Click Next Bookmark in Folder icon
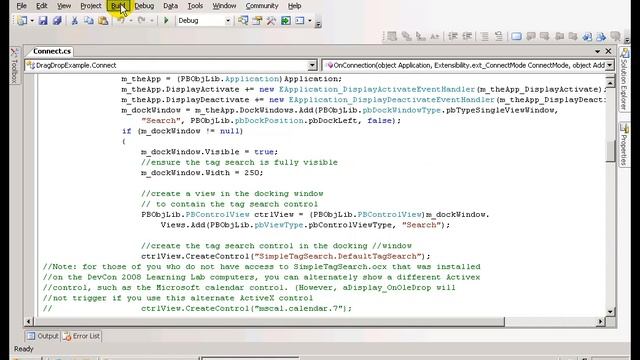This screenshot has height=360, width=640. click(573, 36)
